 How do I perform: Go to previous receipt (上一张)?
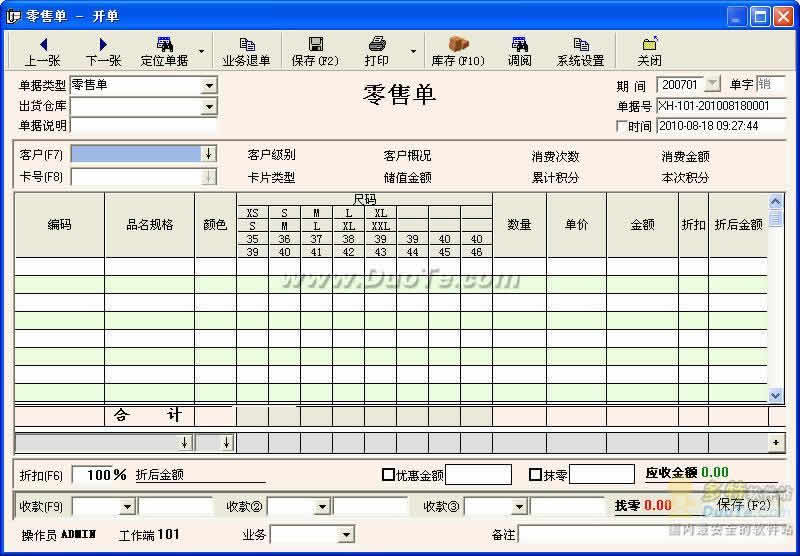coord(43,44)
